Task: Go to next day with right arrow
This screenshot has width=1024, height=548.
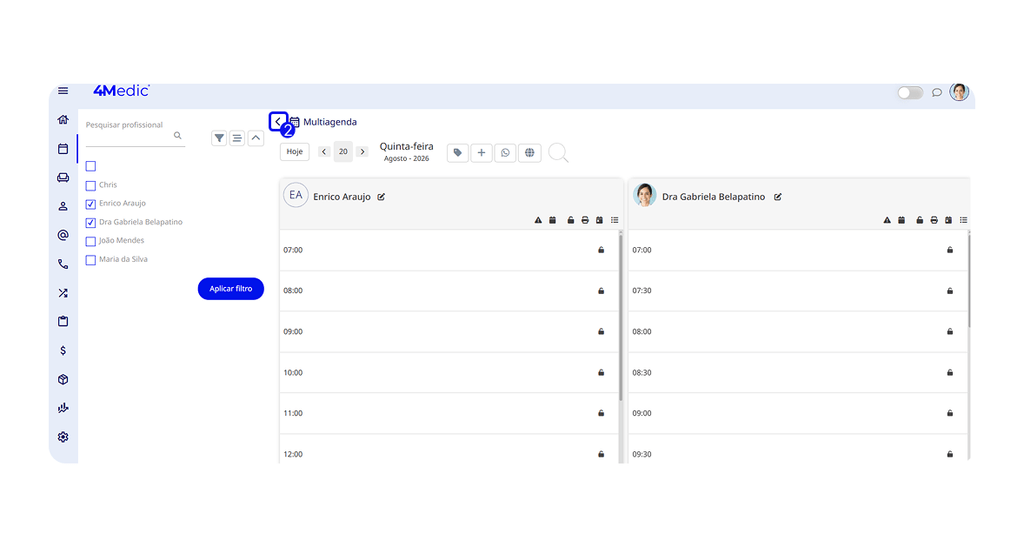Action: point(362,152)
